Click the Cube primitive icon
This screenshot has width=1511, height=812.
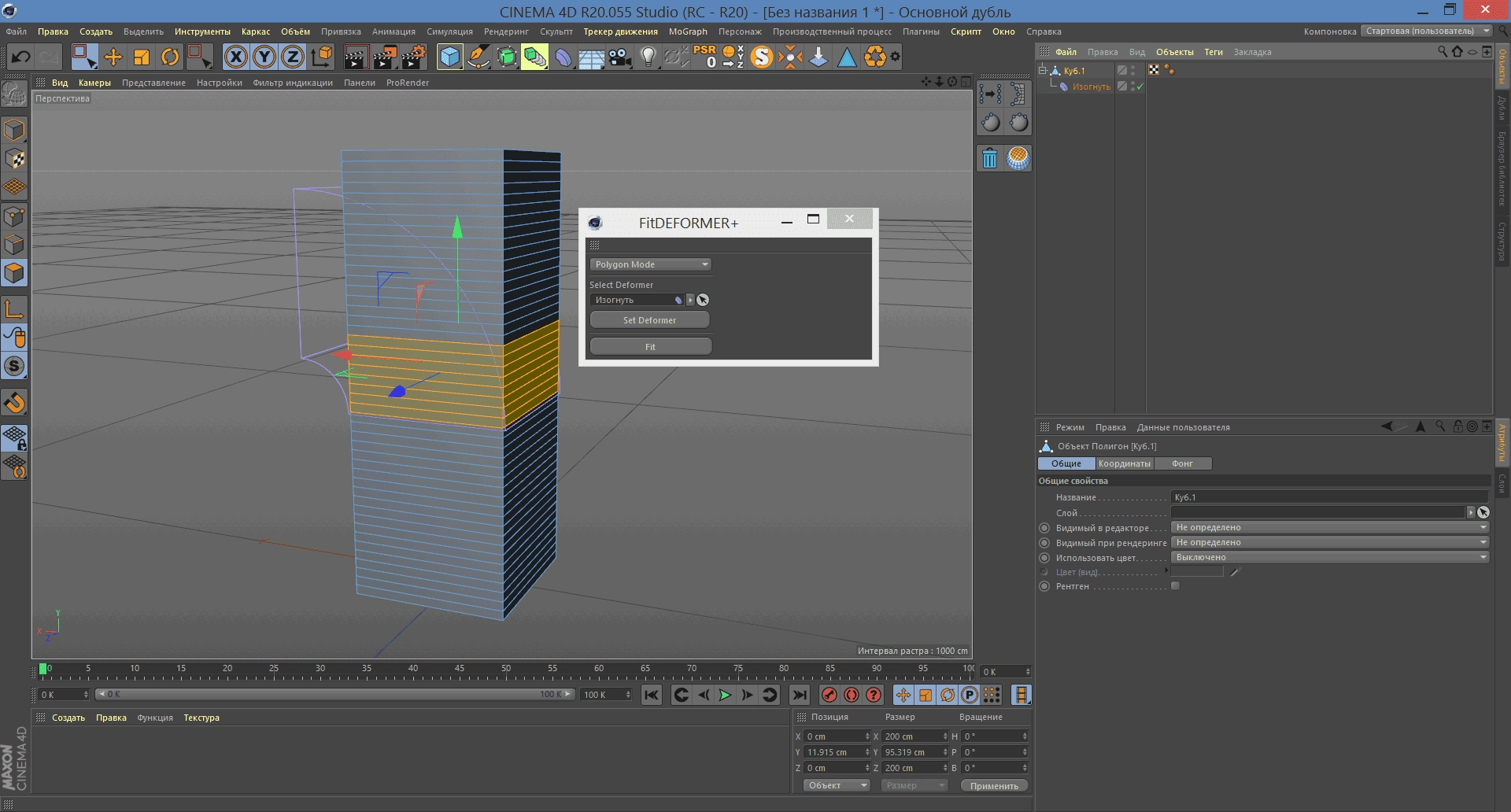(x=449, y=57)
